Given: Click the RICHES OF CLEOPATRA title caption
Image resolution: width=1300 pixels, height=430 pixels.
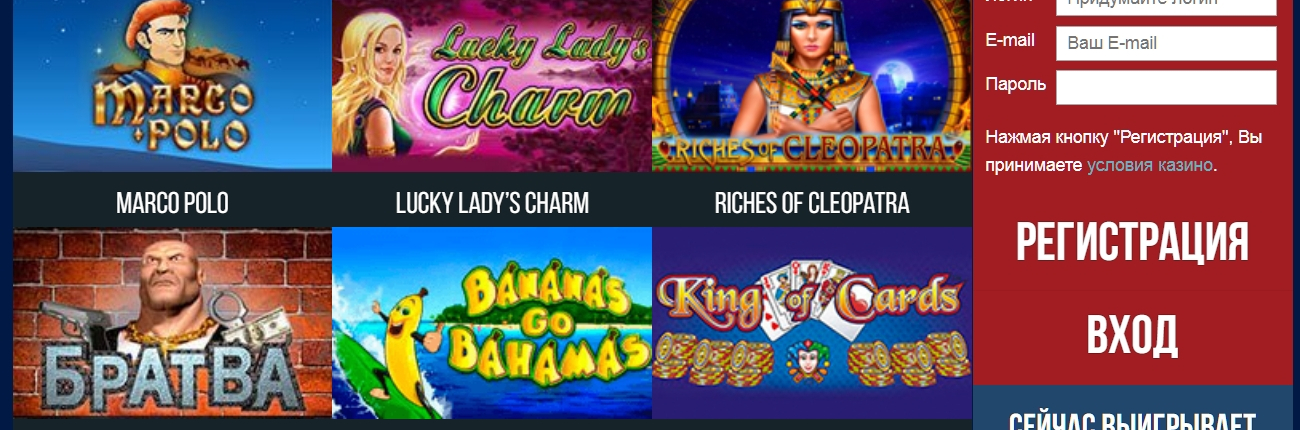Looking at the screenshot, I should click(812, 203).
